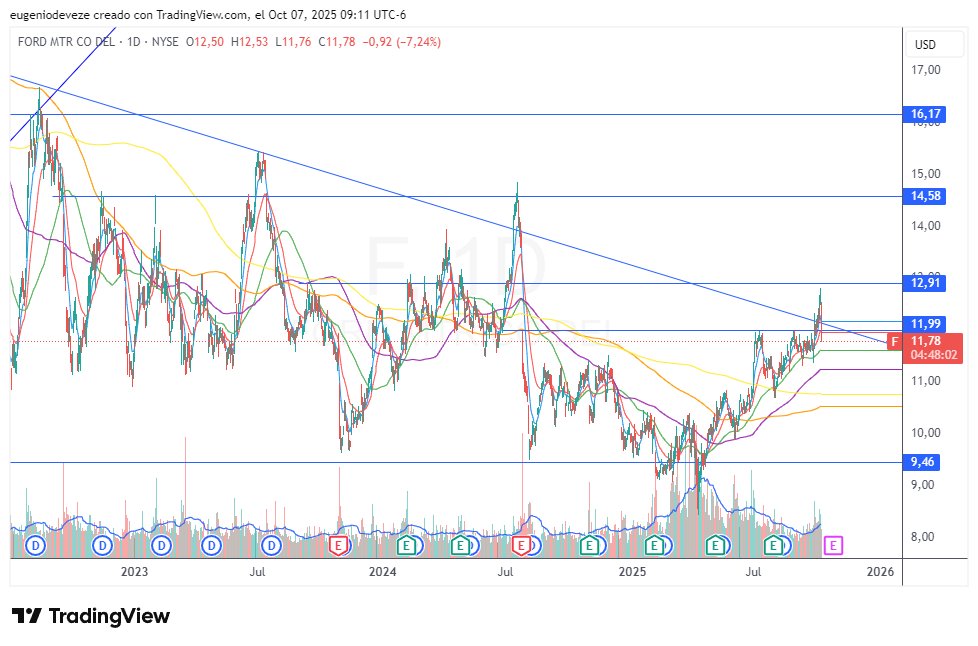Click the 8,00 price axis label

(923, 536)
